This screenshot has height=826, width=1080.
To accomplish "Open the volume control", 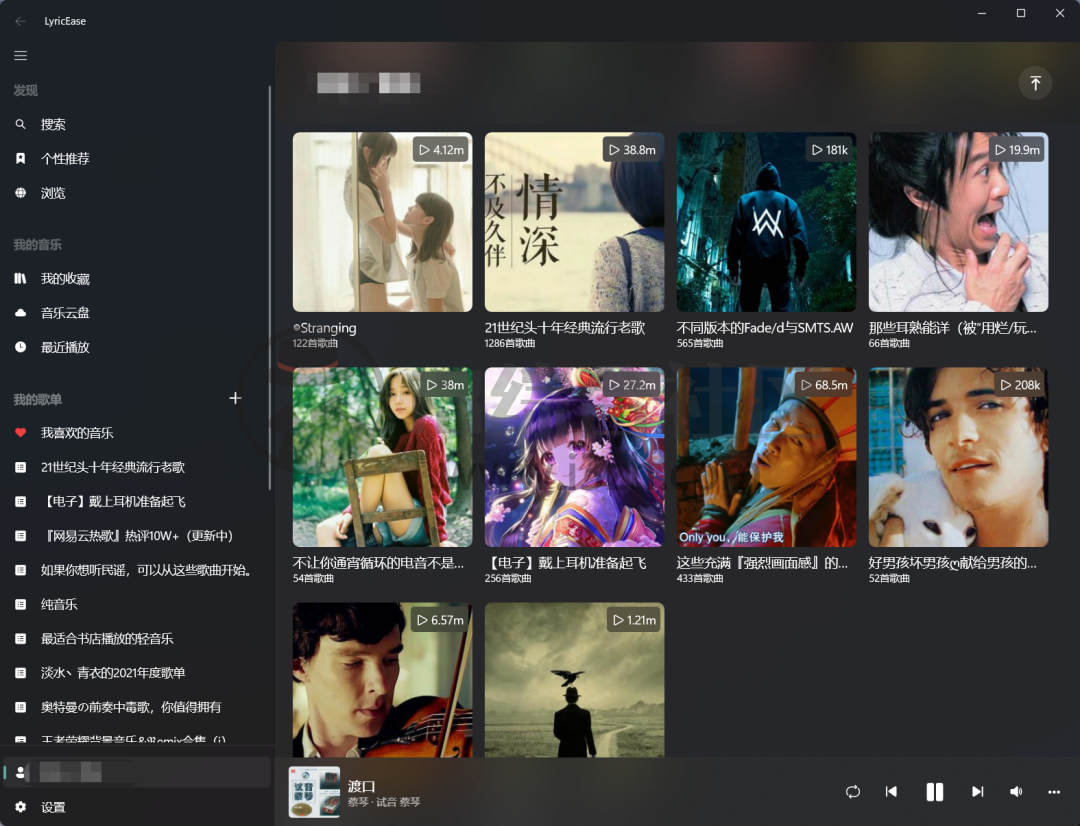I will coord(1016,792).
